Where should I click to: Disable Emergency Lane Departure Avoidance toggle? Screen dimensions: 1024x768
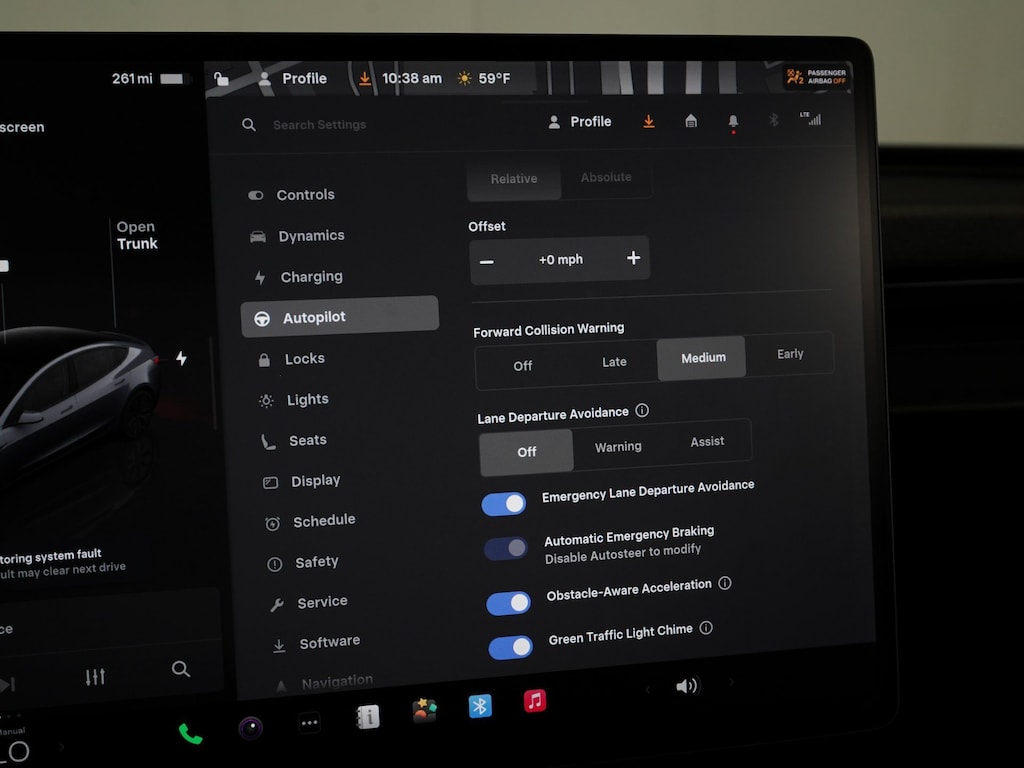click(x=504, y=504)
